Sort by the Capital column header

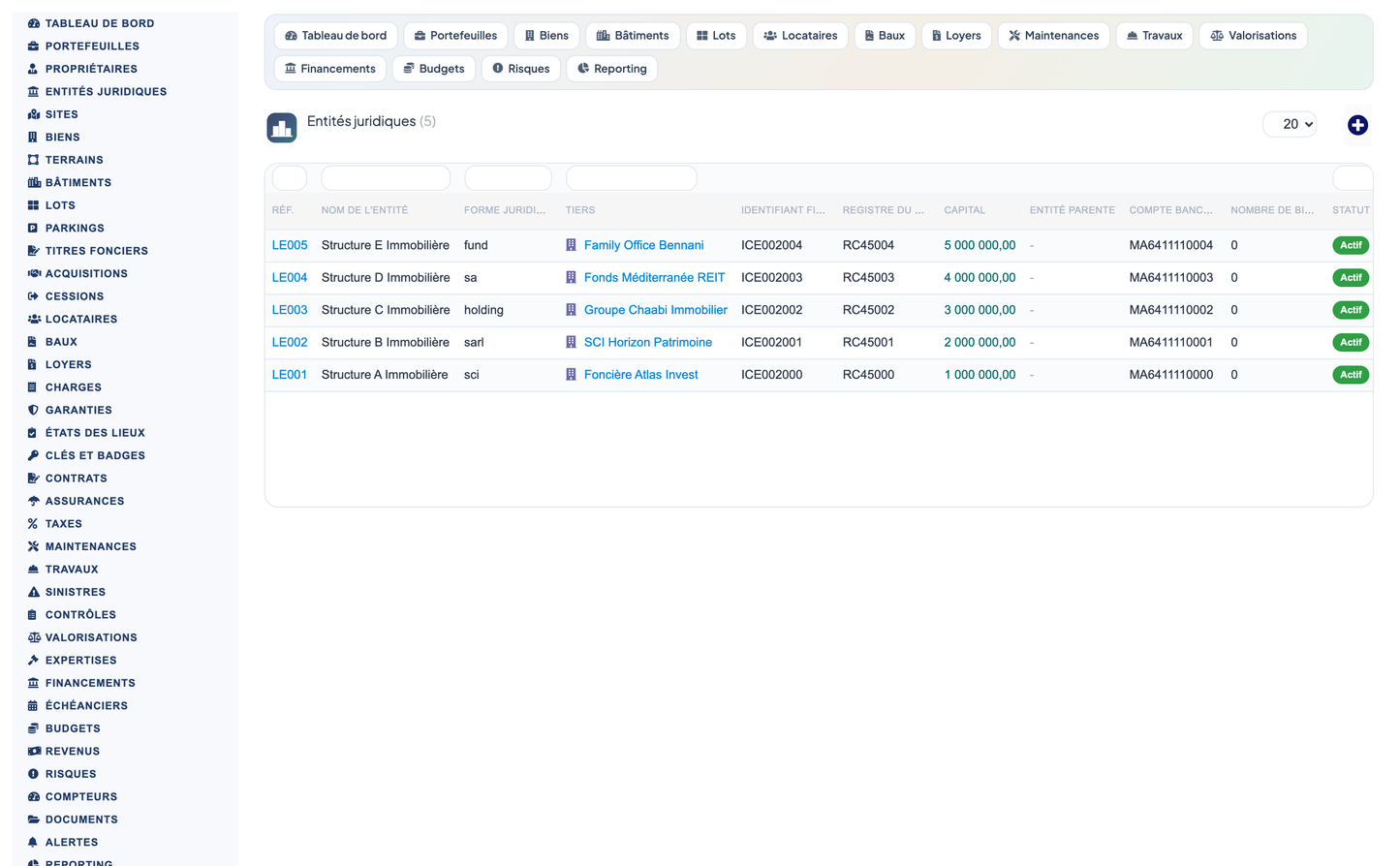pos(964,210)
